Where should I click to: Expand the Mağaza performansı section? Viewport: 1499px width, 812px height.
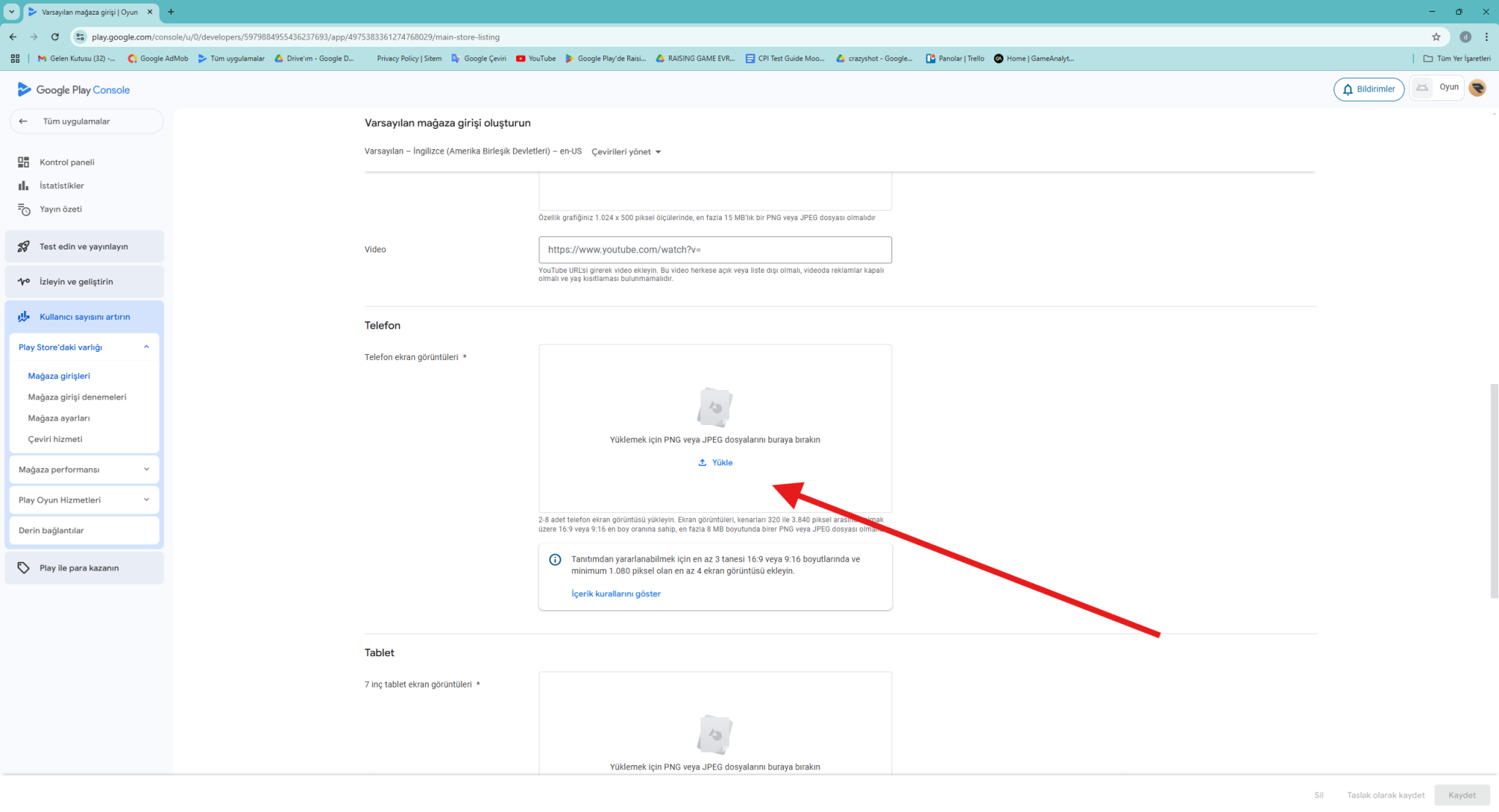point(146,470)
